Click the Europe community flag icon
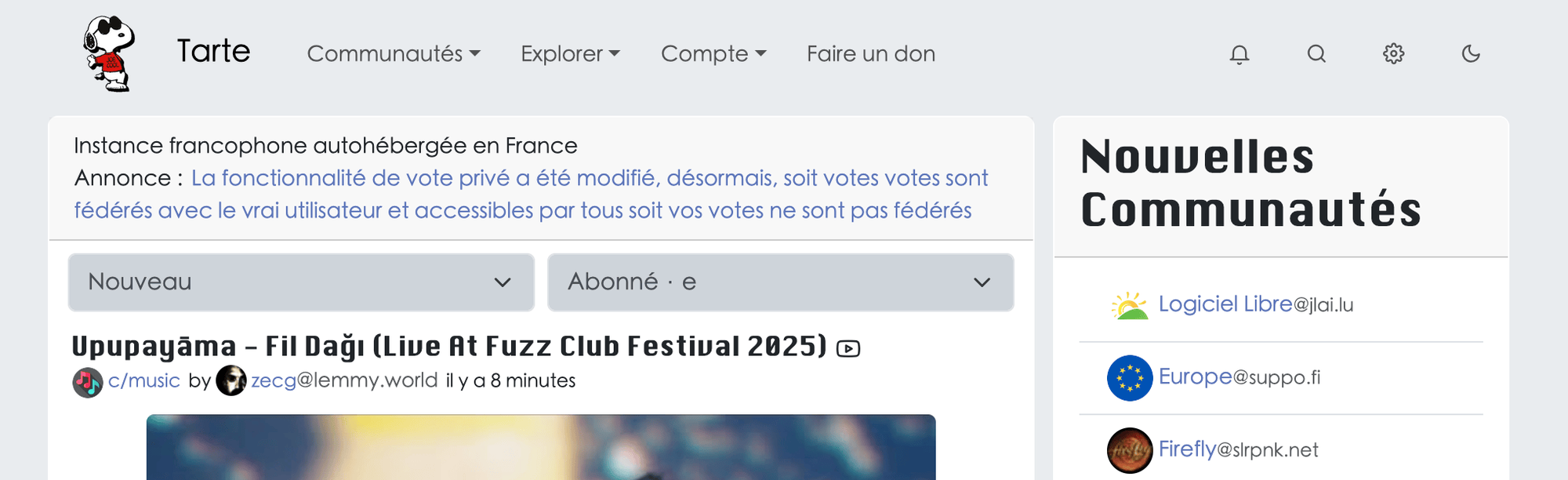This screenshot has width=1568, height=480. (1130, 378)
